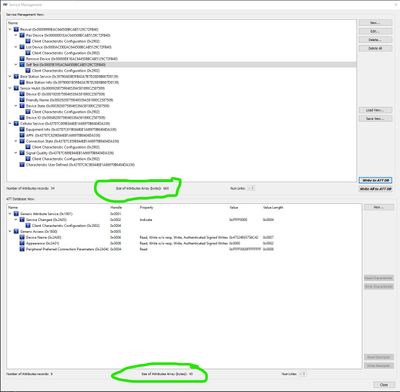Collapse the Generic Attribute Service node
Viewport: 400px width, 392px height.
point(10,214)
